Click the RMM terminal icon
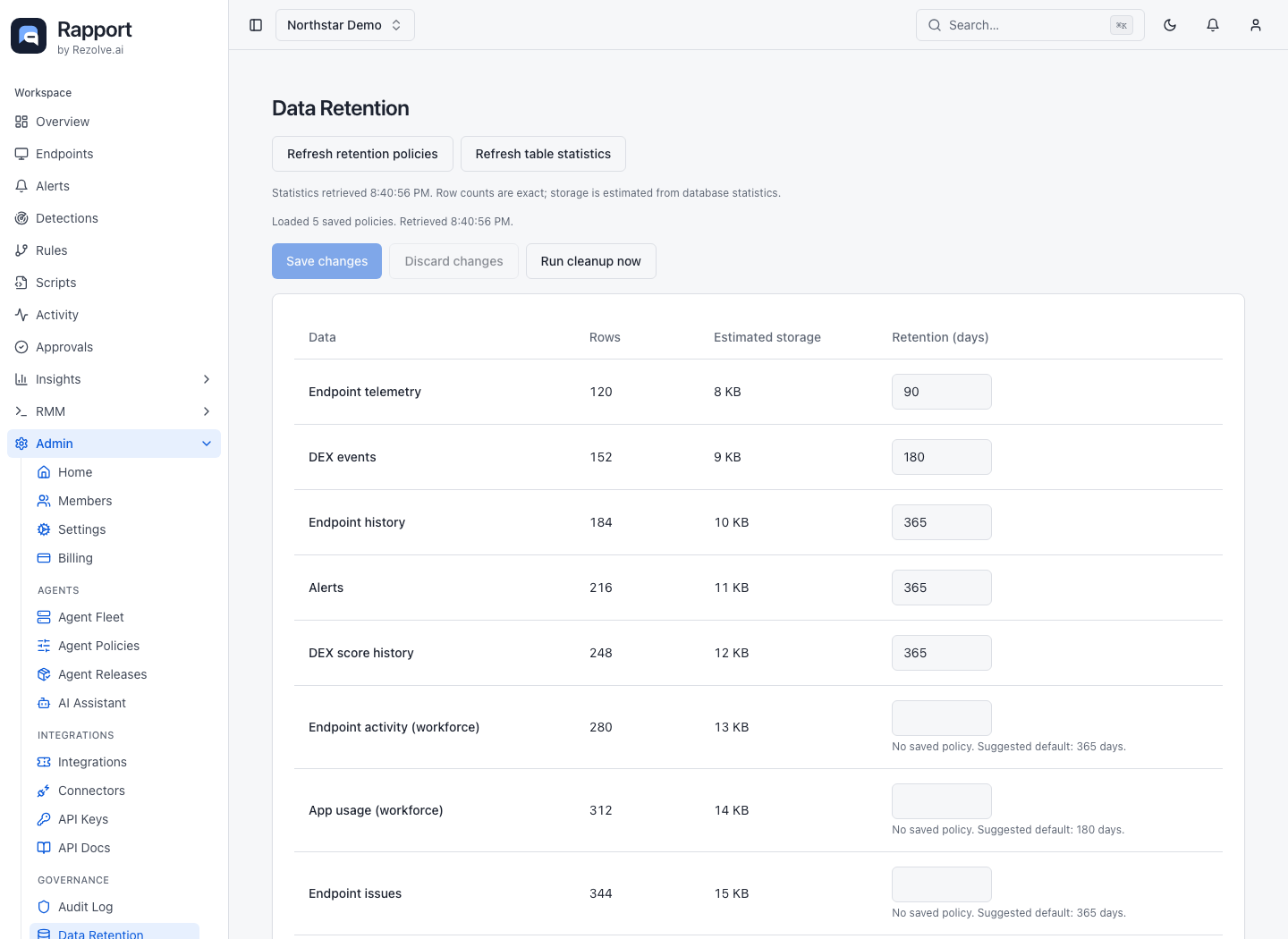The width and height of the screenshot is (1288, 939). click(x=21, y=411)
